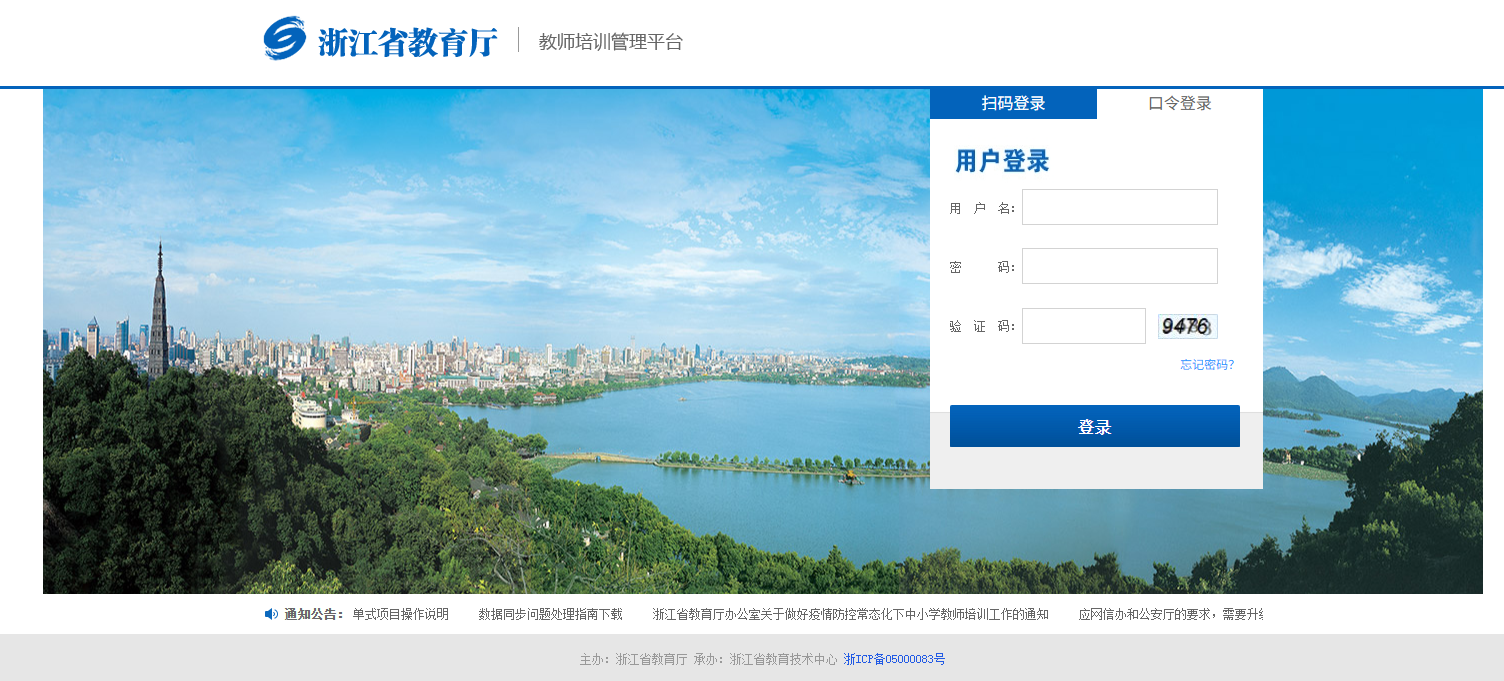Open the 忘记密码? link
This screenshot has width=1504, height=681.
coord(1207,365)
